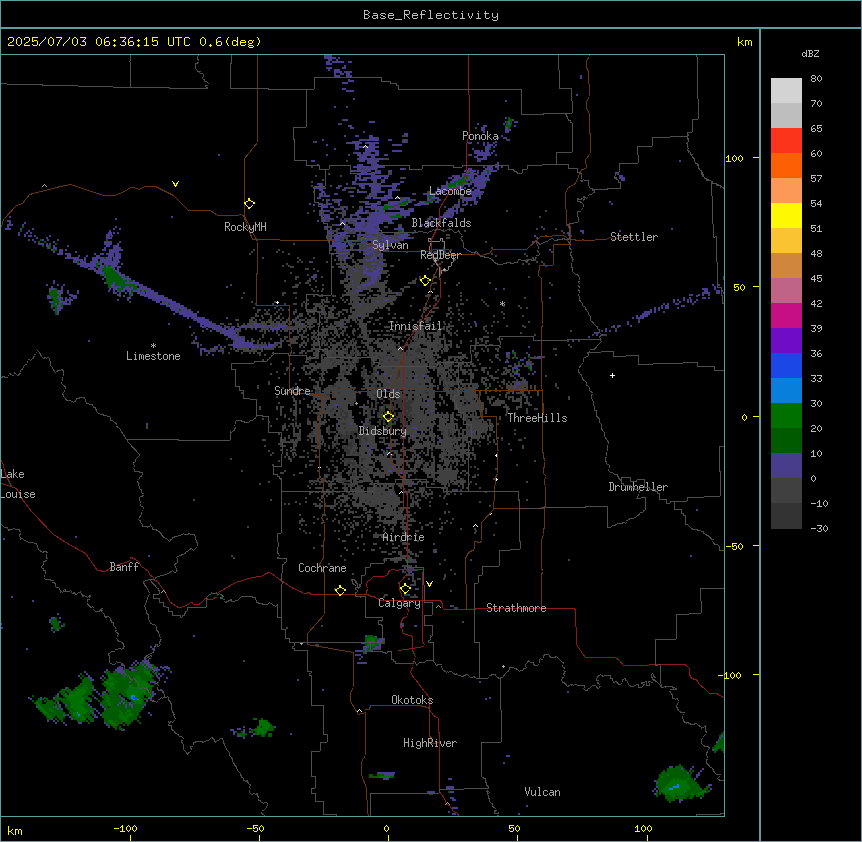Viewport: 862px width, 842px height.
Task: Click the 0 tick on the bottom axis
Action: (386, 828)
